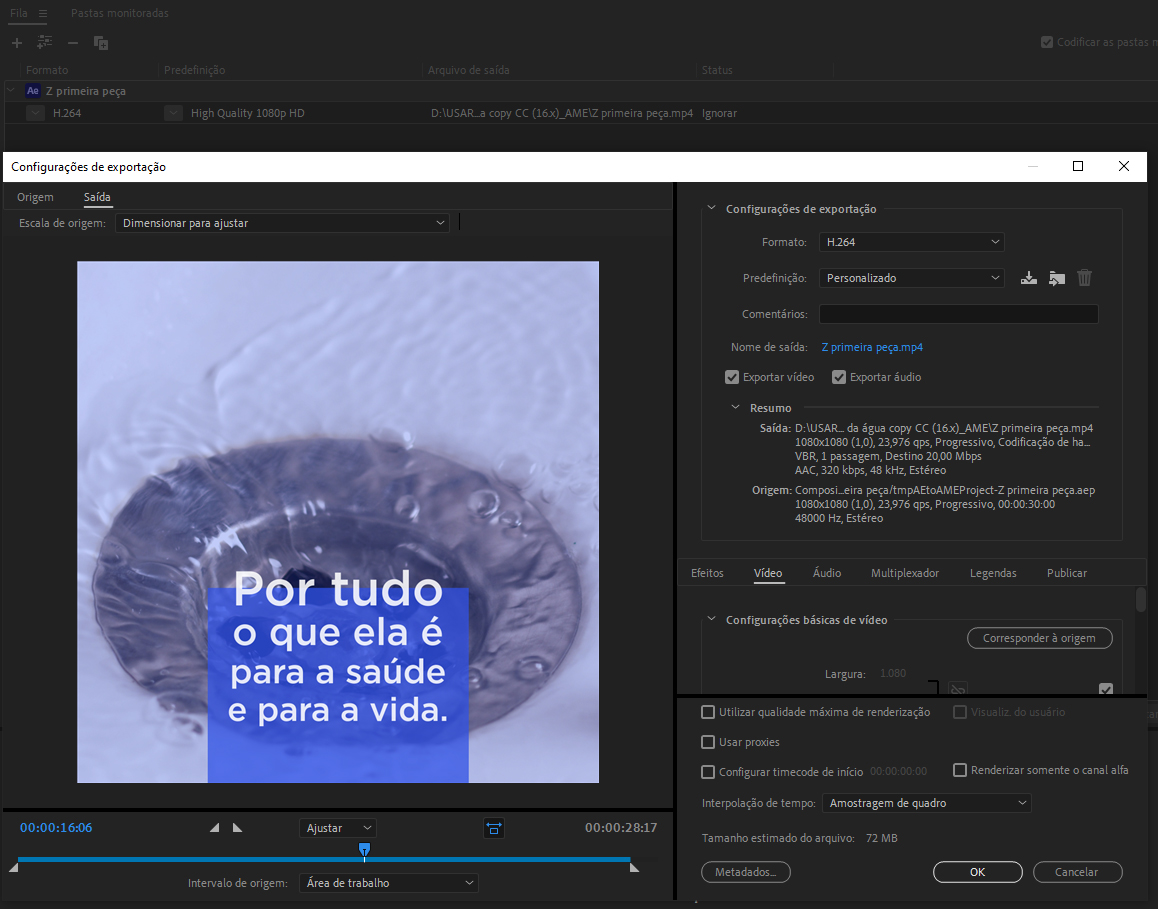
Task: Set Out point on the timeline
Action: coord(237,827)
